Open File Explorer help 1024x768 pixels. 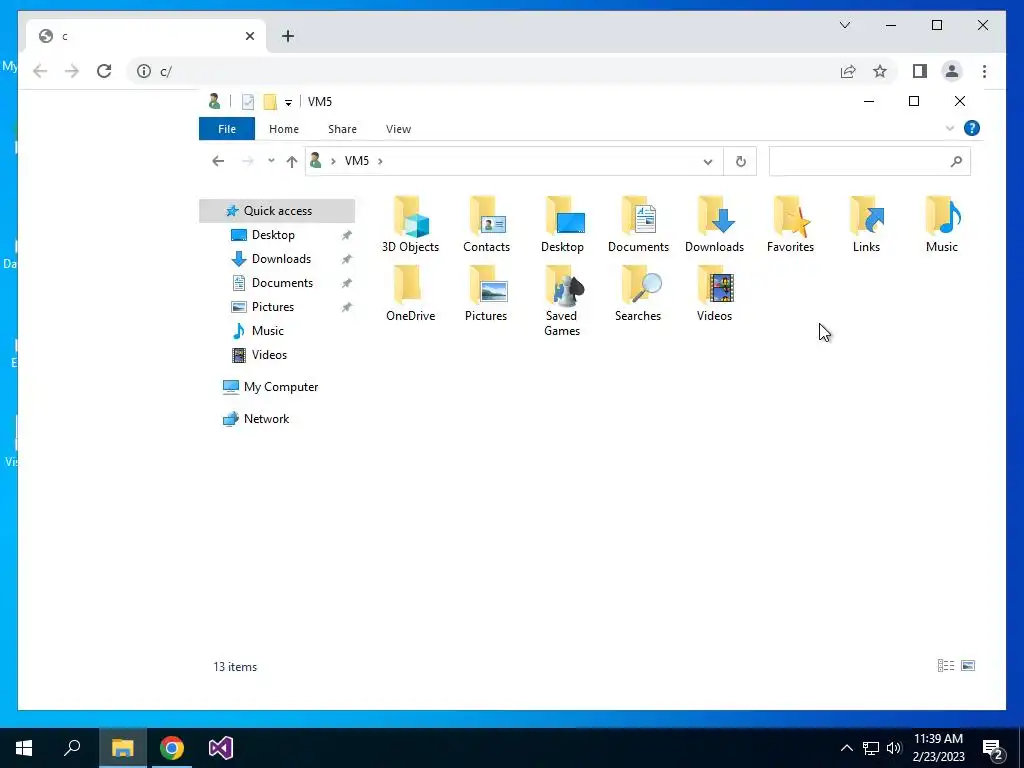pyautogui.click(x=971, y=128)
